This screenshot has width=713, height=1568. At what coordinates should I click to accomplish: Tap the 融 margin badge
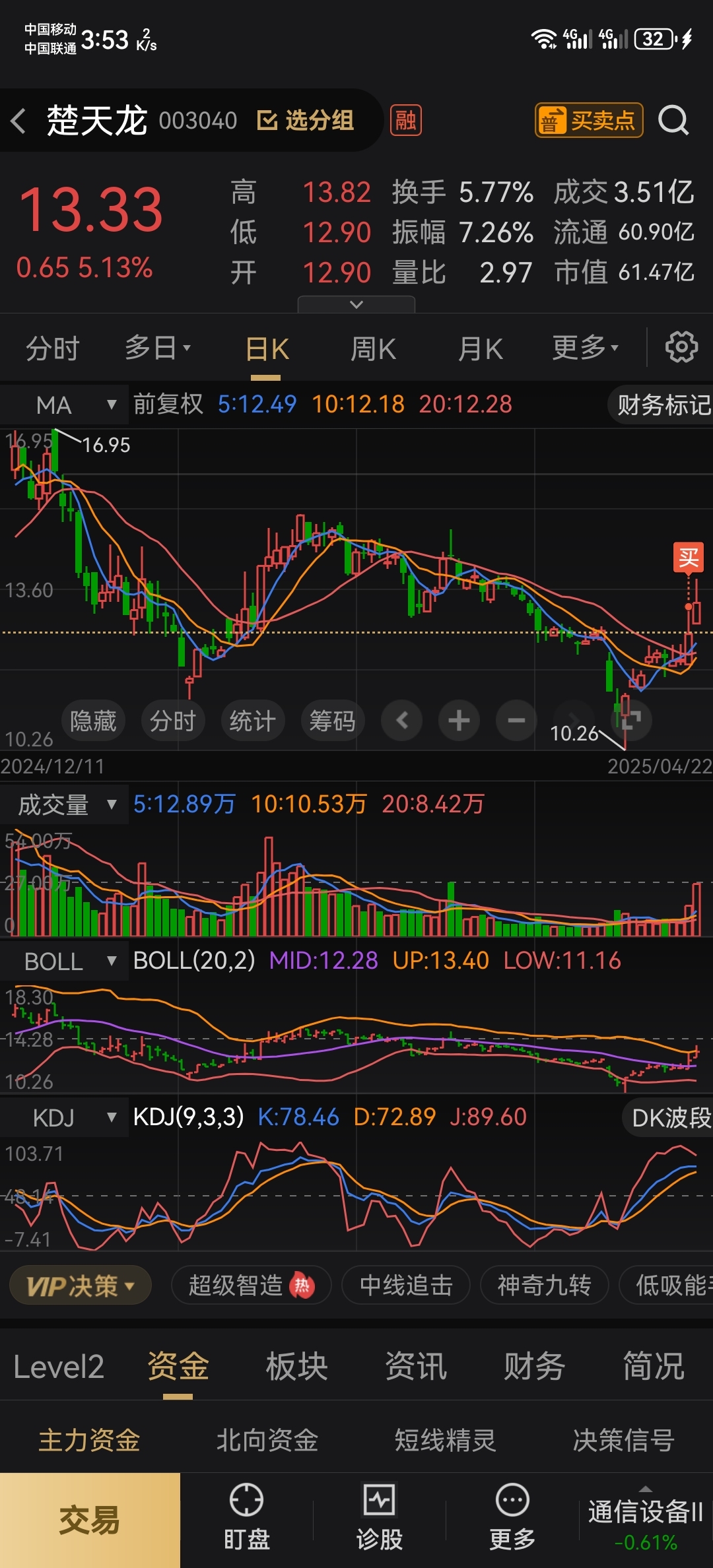(406, 120)
